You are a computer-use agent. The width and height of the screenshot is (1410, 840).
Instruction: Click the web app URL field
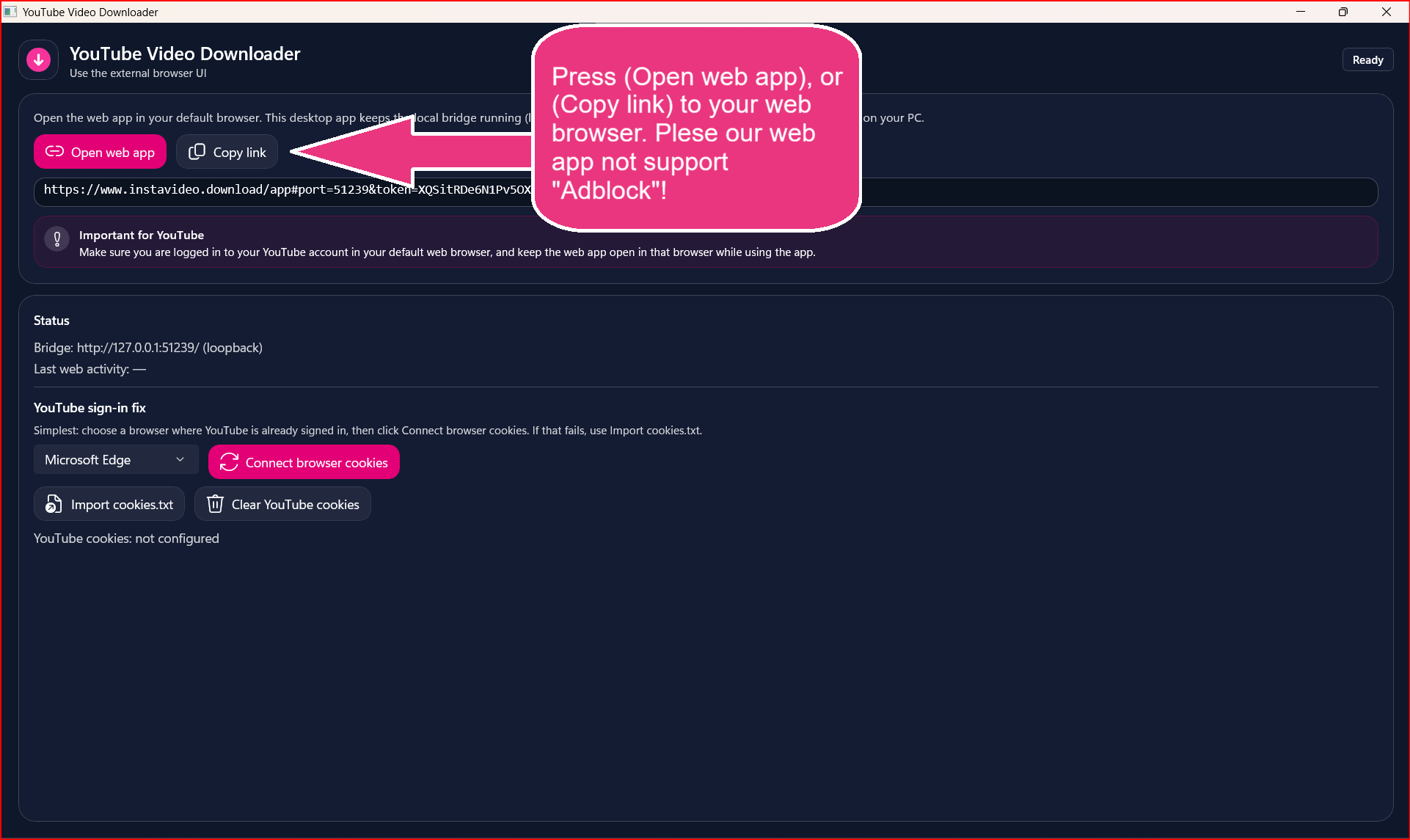(706, 191)
